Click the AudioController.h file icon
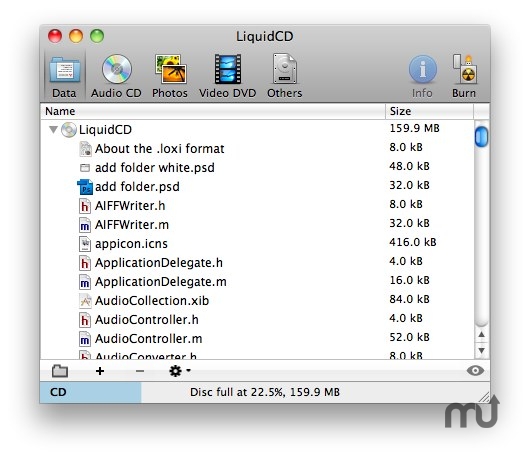530x458 pixels. (x=85, y=320)
